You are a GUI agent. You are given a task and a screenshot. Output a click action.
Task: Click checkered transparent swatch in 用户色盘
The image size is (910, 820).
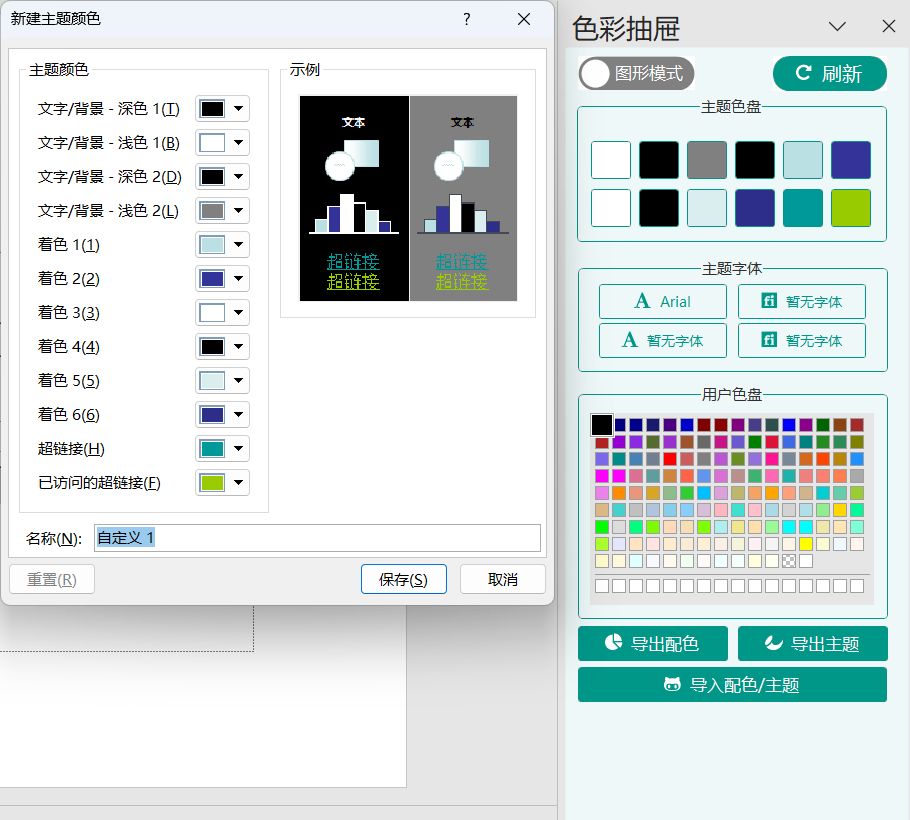(789, 561)
